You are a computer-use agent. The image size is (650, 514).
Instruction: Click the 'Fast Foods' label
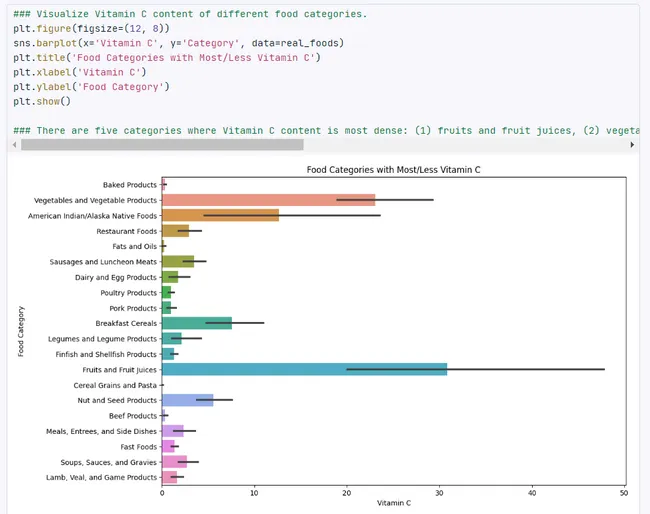coord(139,446)
